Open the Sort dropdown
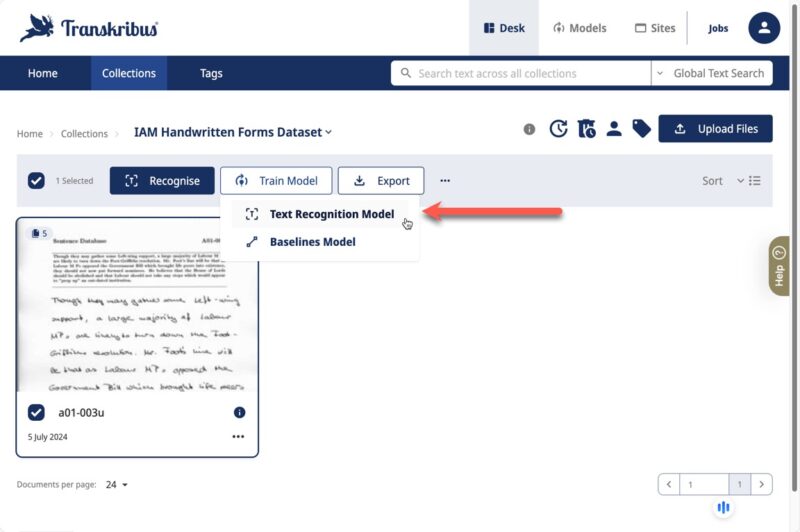800x532 pixels. [722, 181]
